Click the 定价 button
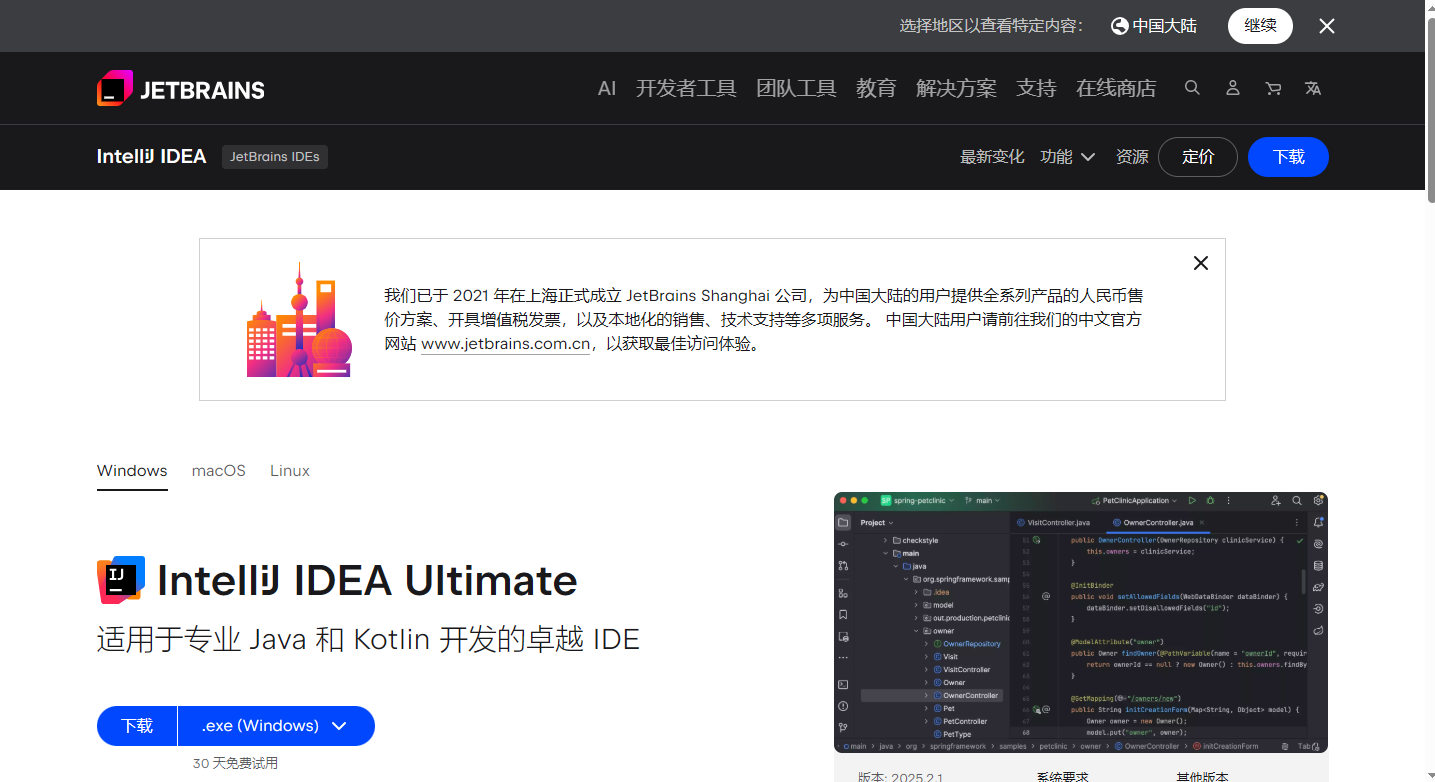Image resolution: width=1435 pixels, height=782 pixels. point(1197,157)
